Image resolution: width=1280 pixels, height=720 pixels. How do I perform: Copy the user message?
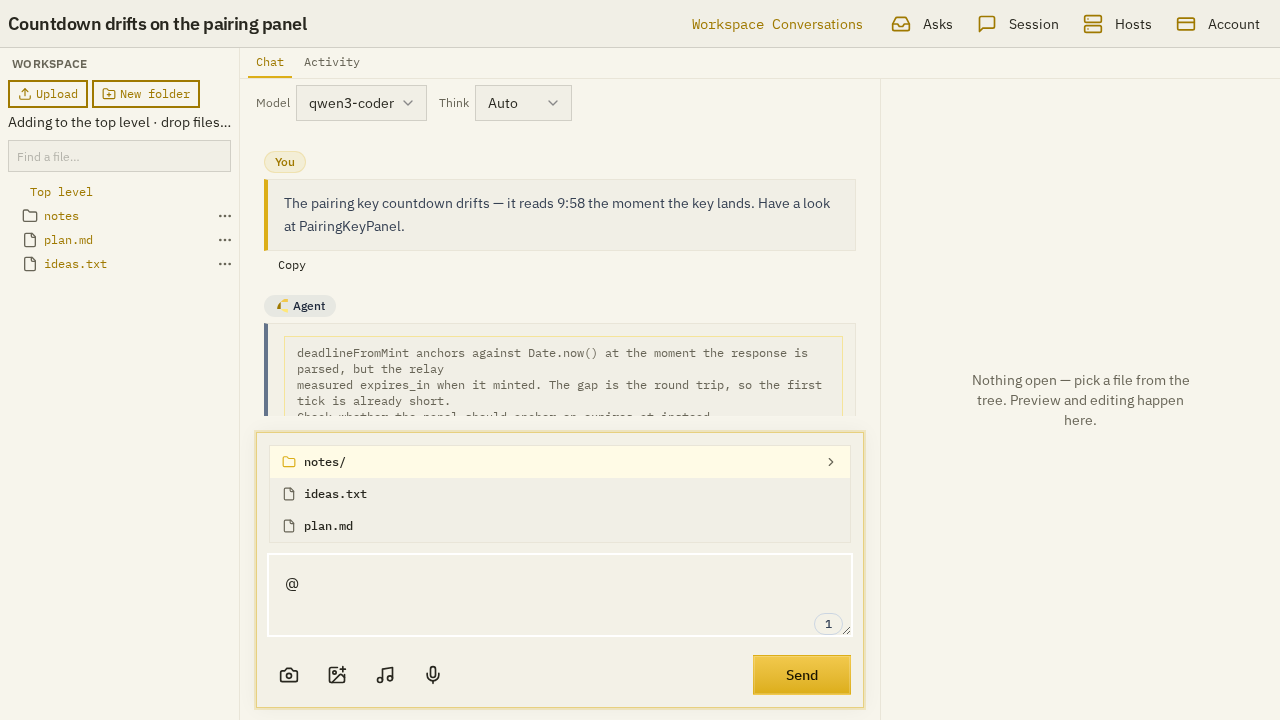click(292, 265)
